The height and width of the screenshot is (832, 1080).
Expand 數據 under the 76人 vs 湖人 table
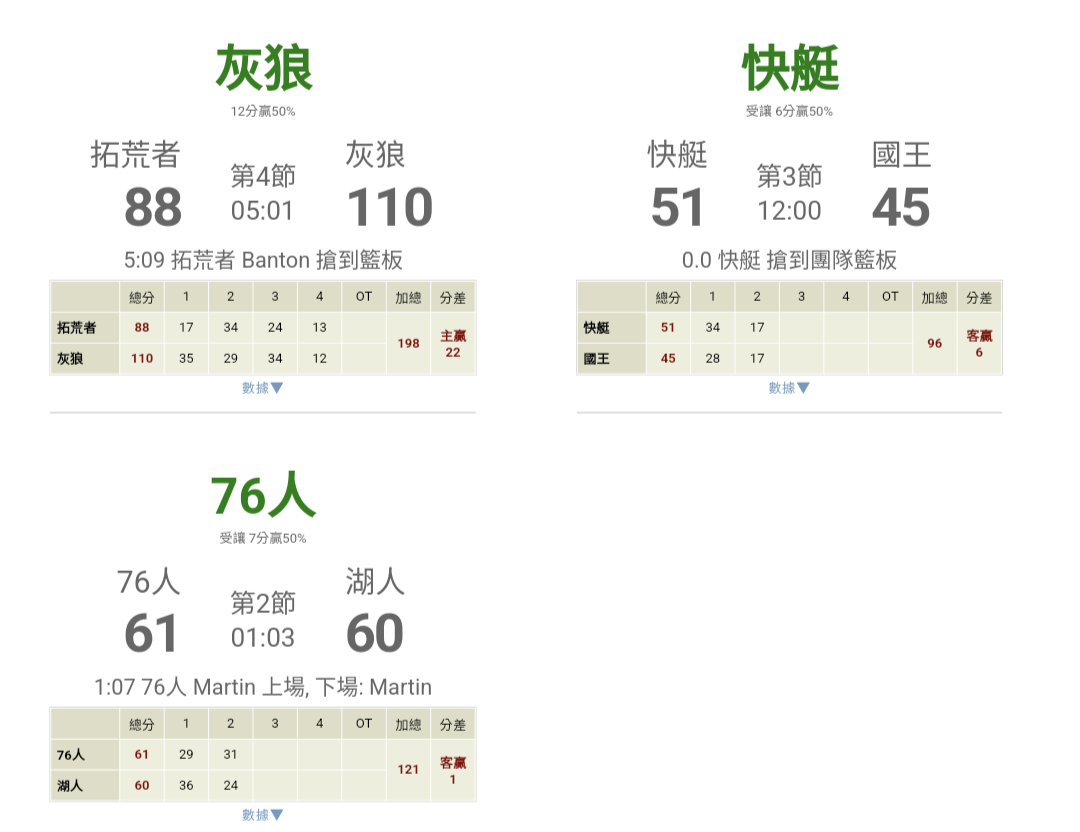tap(262, 815)
